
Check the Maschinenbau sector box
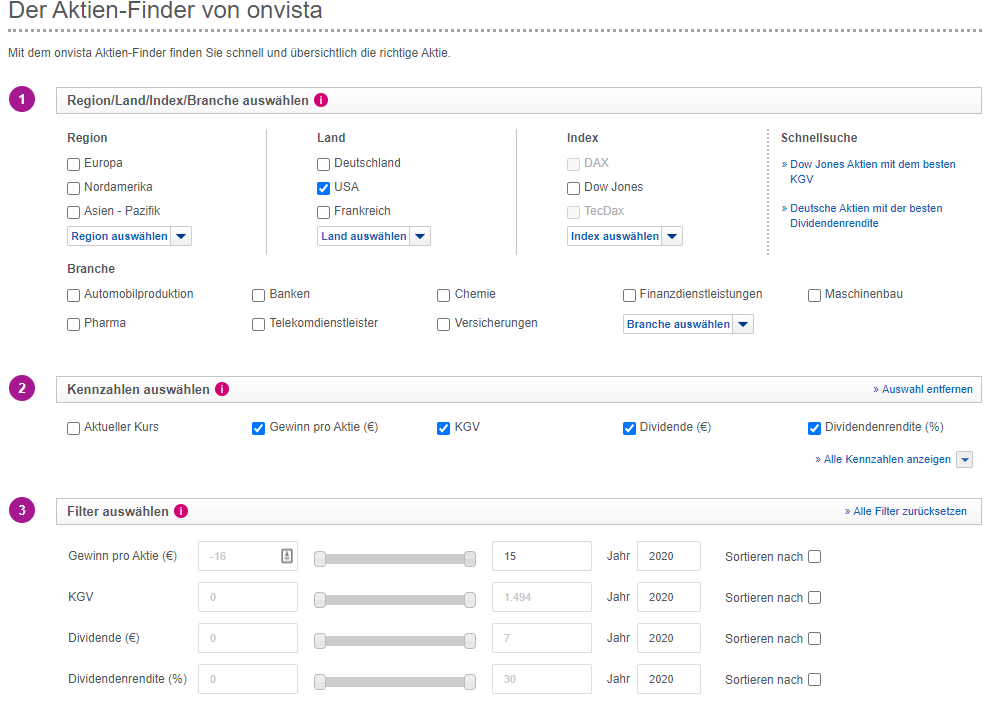coord(814,295)
